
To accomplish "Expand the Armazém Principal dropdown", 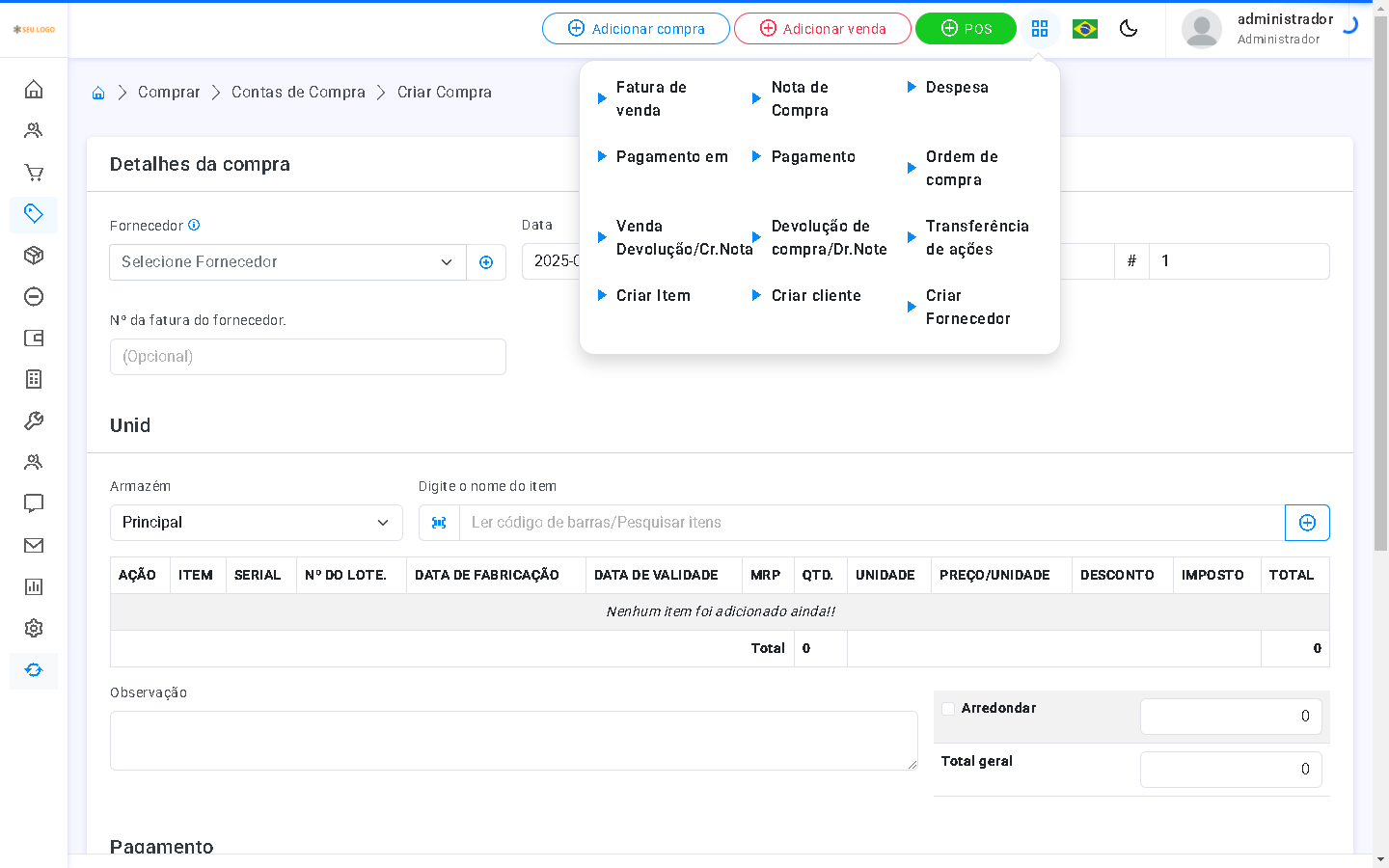I will point(256,523).
